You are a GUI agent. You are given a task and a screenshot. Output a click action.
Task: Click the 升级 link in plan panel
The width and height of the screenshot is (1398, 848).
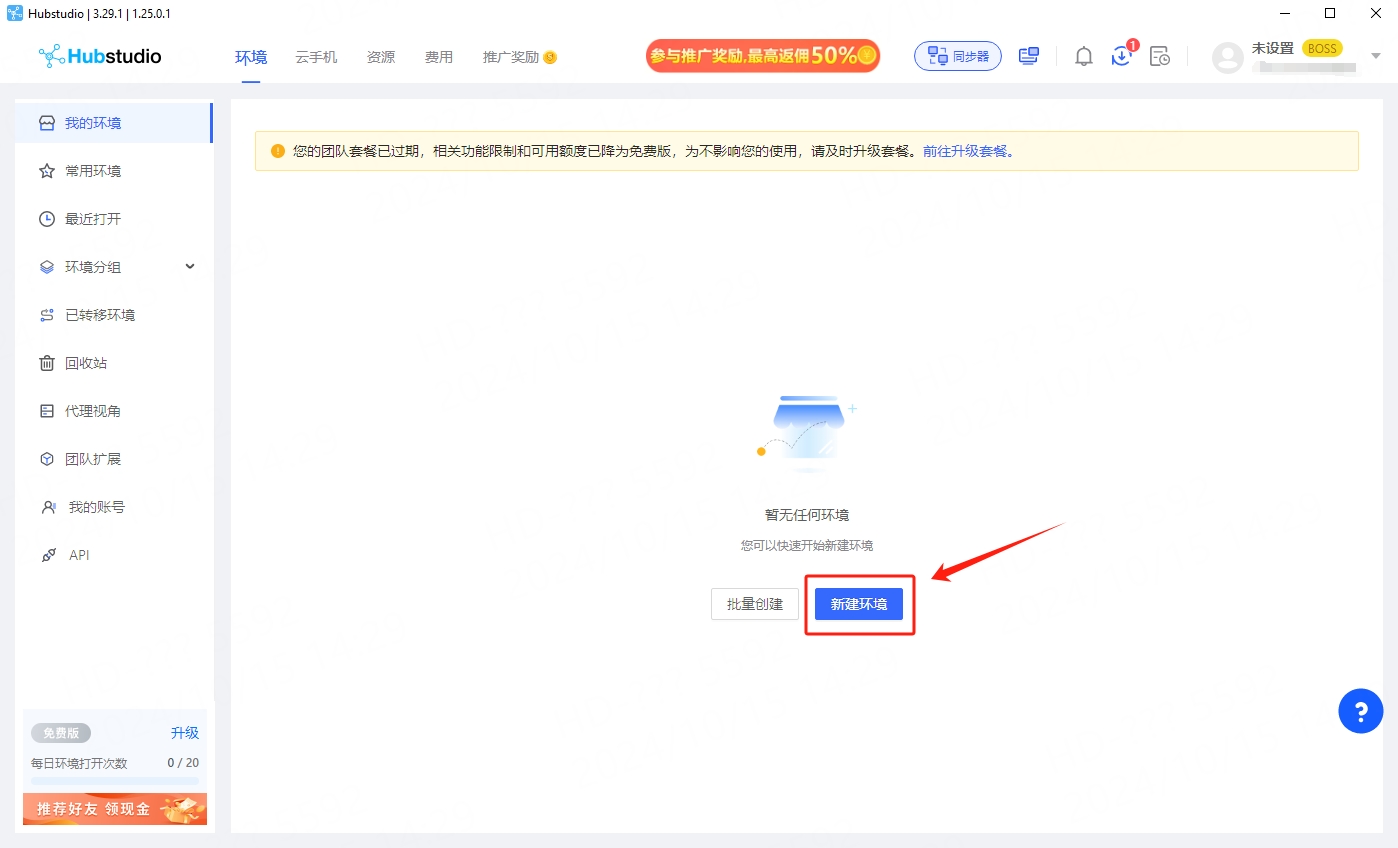184,733
